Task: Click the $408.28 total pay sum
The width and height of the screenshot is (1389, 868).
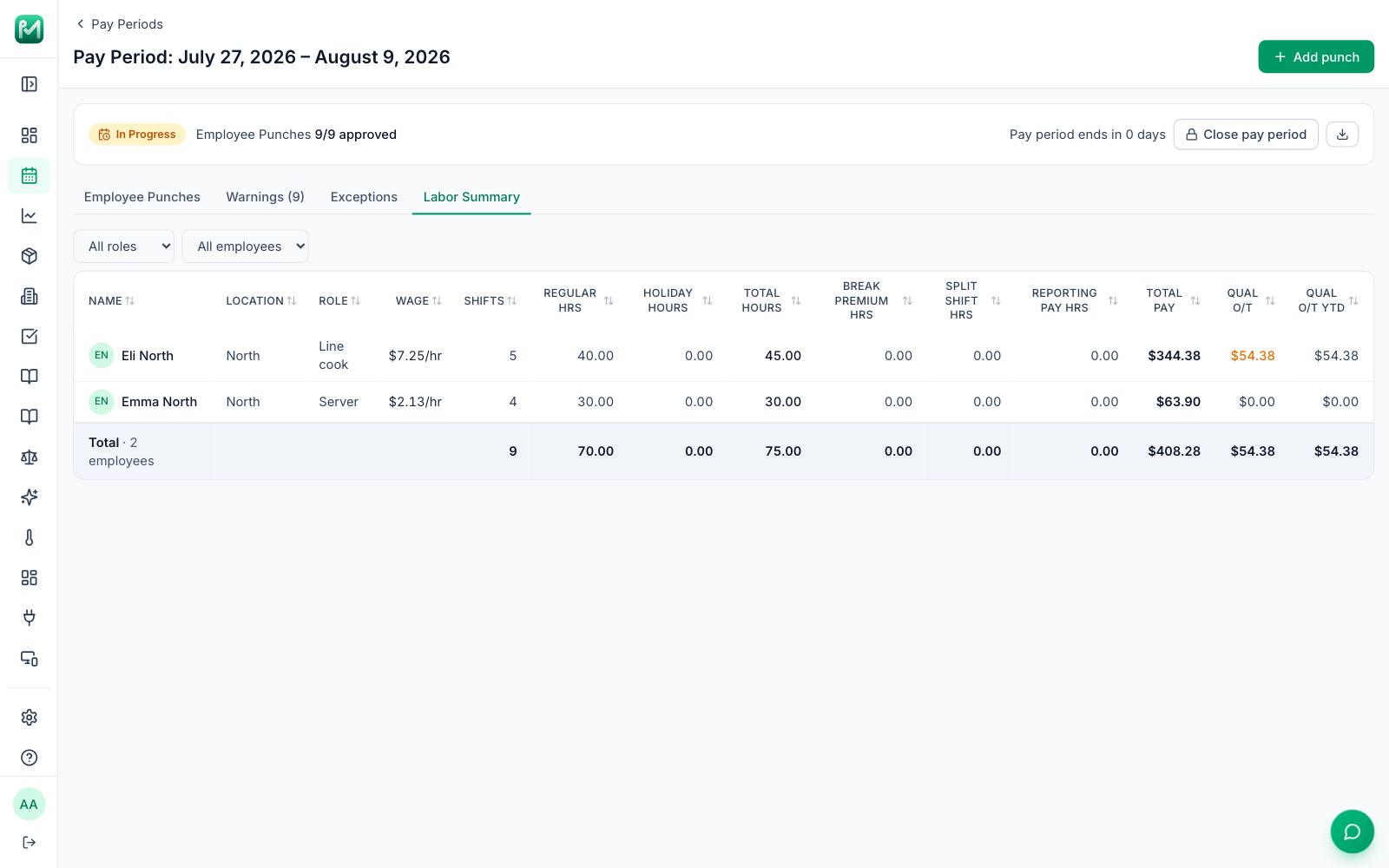Action: [1174, 451]
